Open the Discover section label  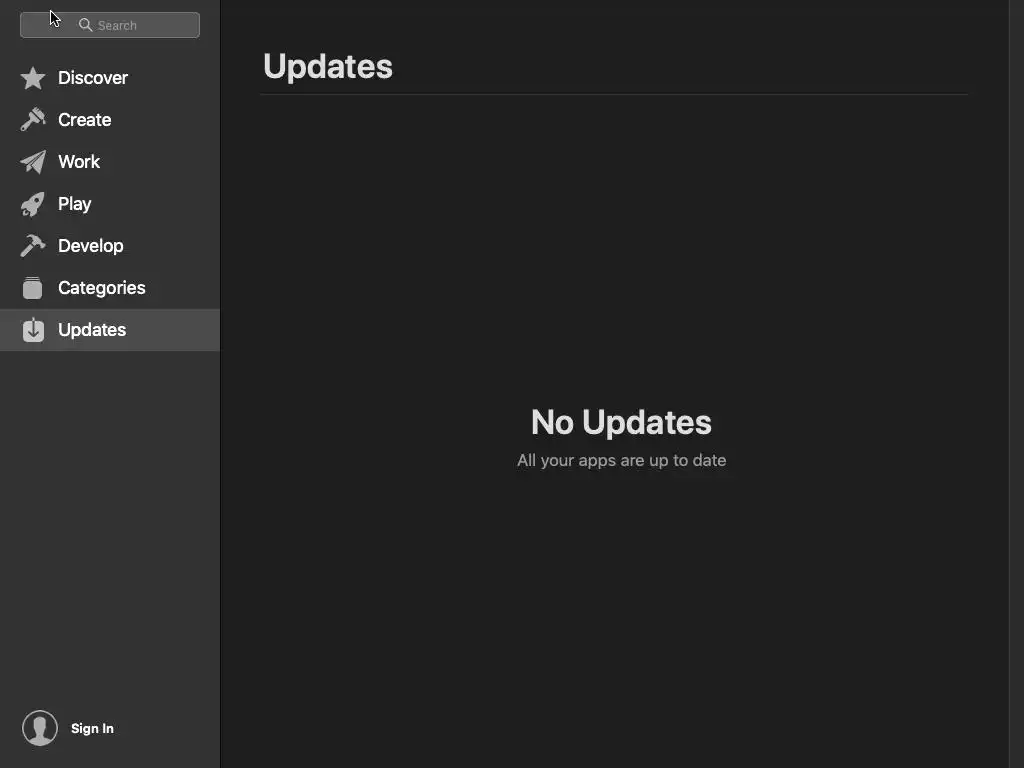(93, 78)
